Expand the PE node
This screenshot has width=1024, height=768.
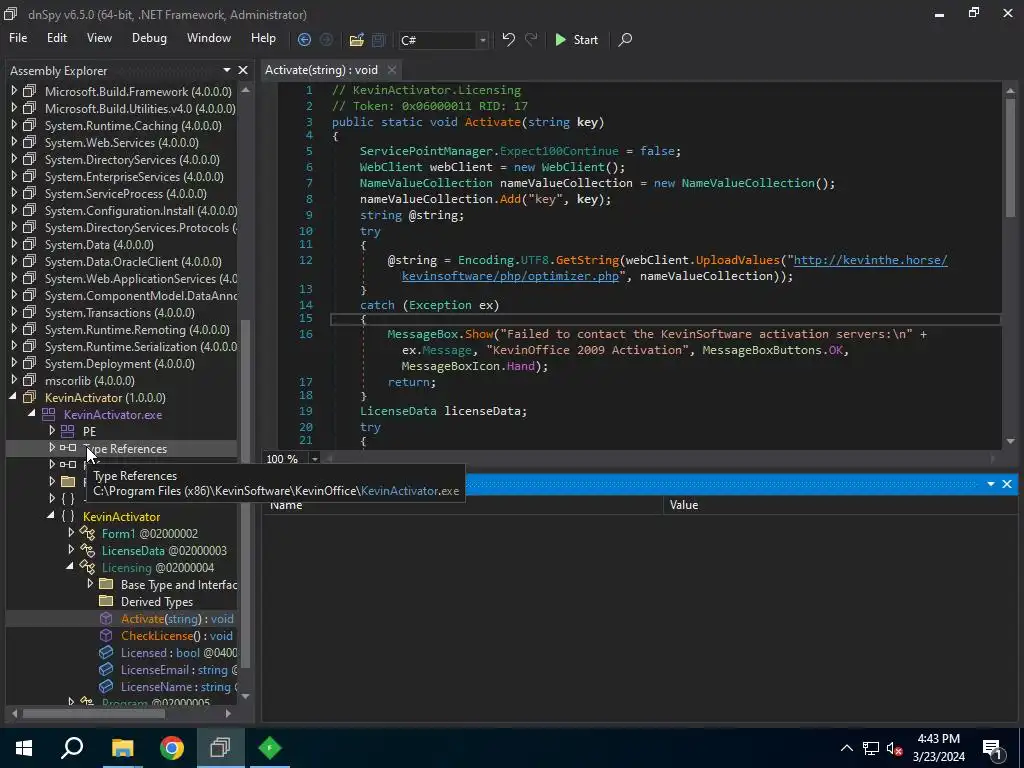[52, 430]
